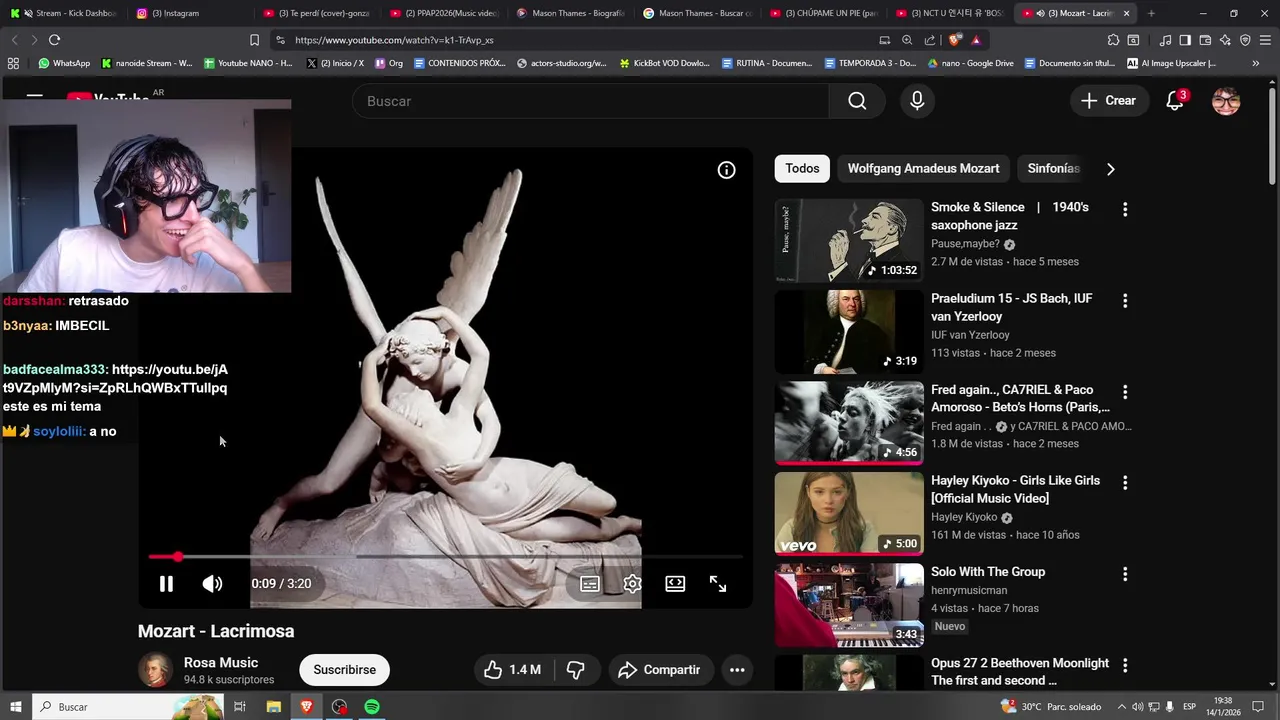Pause the Mozart Lacrimosa video
This screenshot has height=720, width=1280.
[x=166, y=584]
